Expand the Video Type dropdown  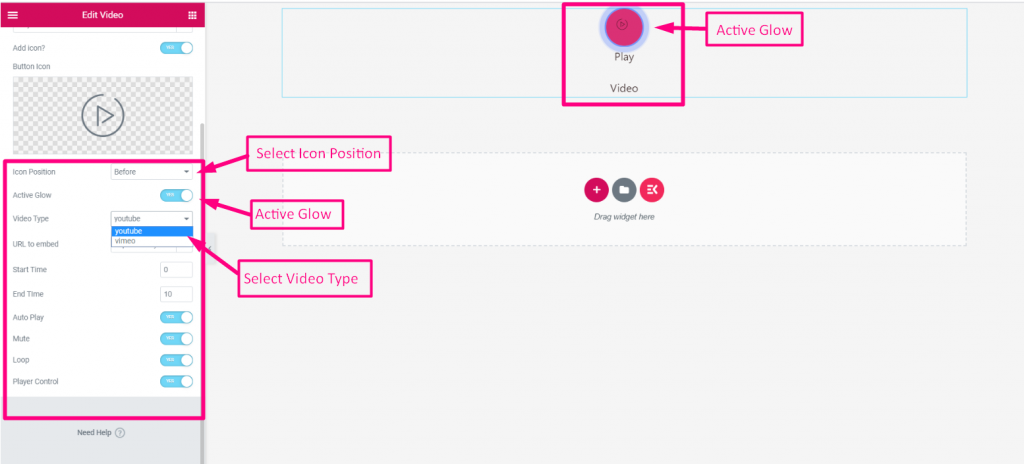point(151,218)
